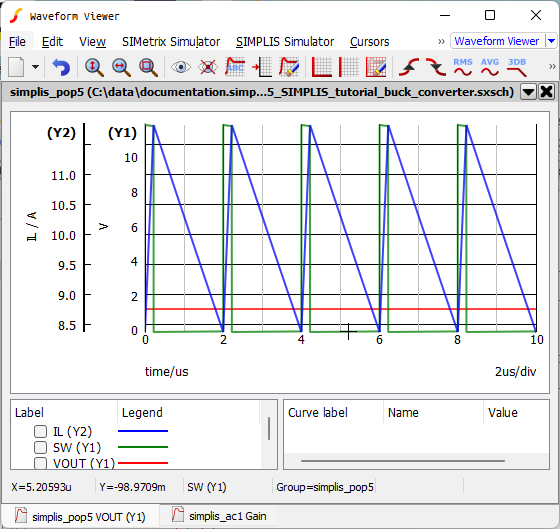The width and height of the screenshot is (560, 529).
Task: Select the horizontal zoom magnifier icon
Action: coord(121,67)
